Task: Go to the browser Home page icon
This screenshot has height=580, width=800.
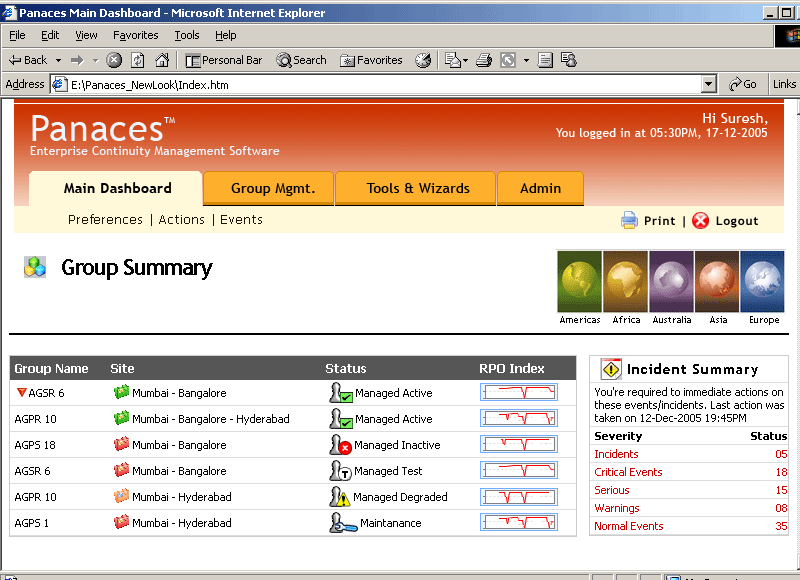Action: (162, 60)
